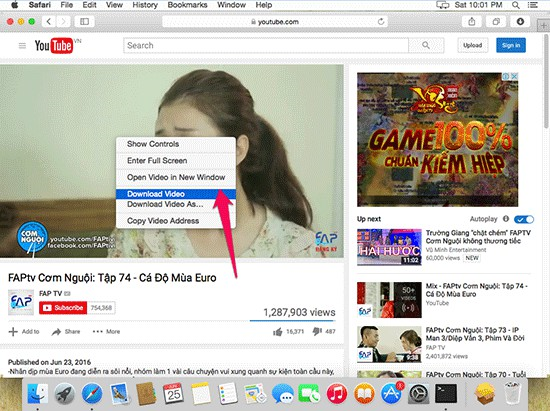550x411 pixels.
Task: Click the Upload button
Action: (x=472, y=45)
